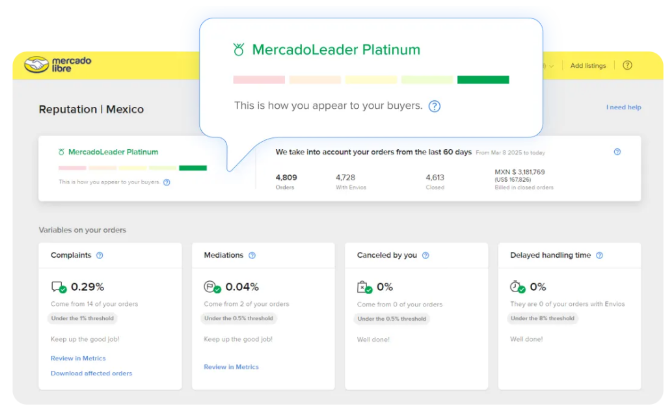Click 'Well done!' in Canceled by you card

[x=373, y=340]
